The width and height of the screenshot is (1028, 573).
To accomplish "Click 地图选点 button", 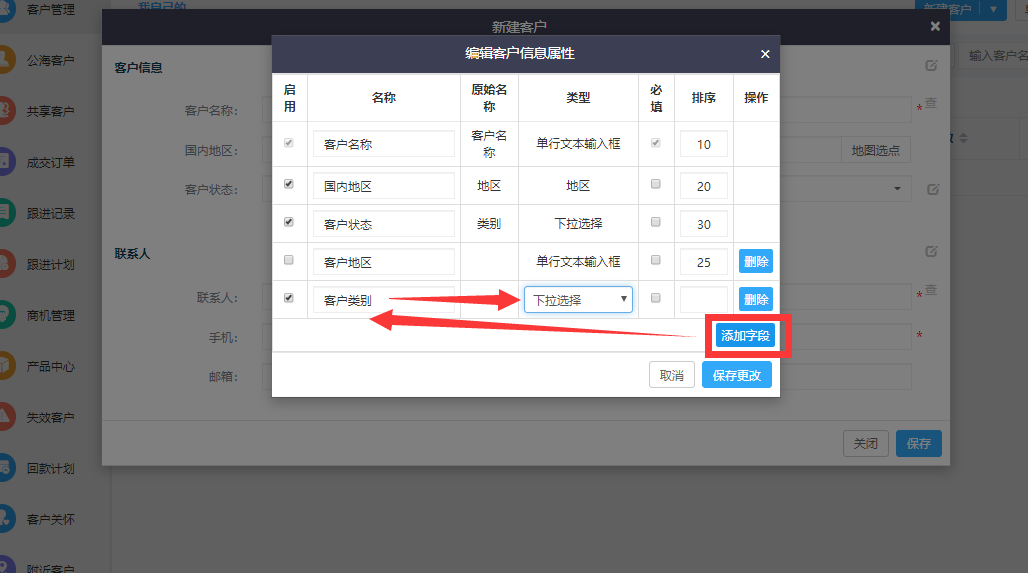I will click(x=876, y=151).
